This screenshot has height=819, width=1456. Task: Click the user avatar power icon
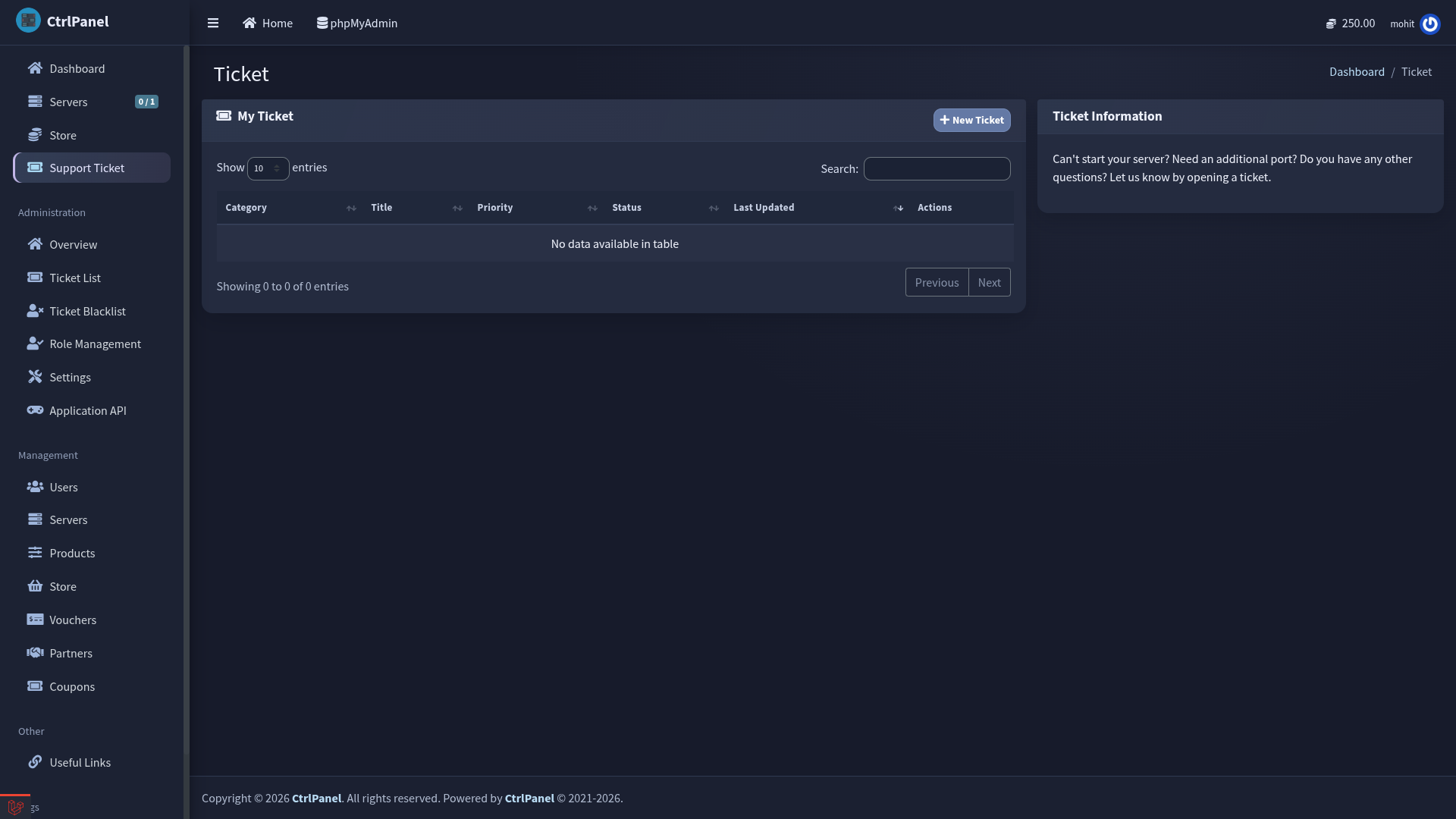(x=1430, y=24)
